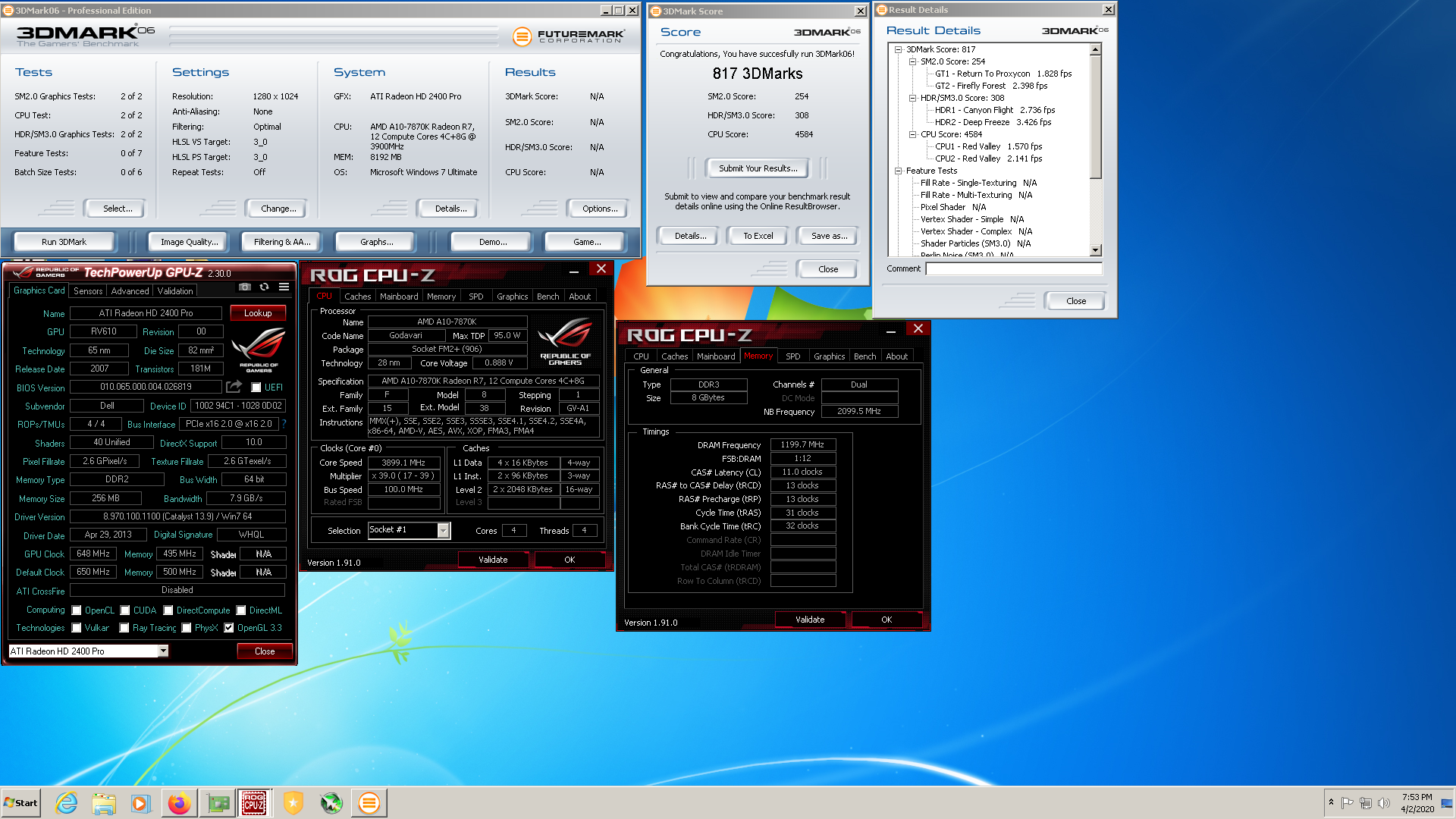Viewport: 1456px width, 819px height.
Task: Toggle the Vulkan checkbox
Action: click(x=77, y=628)
